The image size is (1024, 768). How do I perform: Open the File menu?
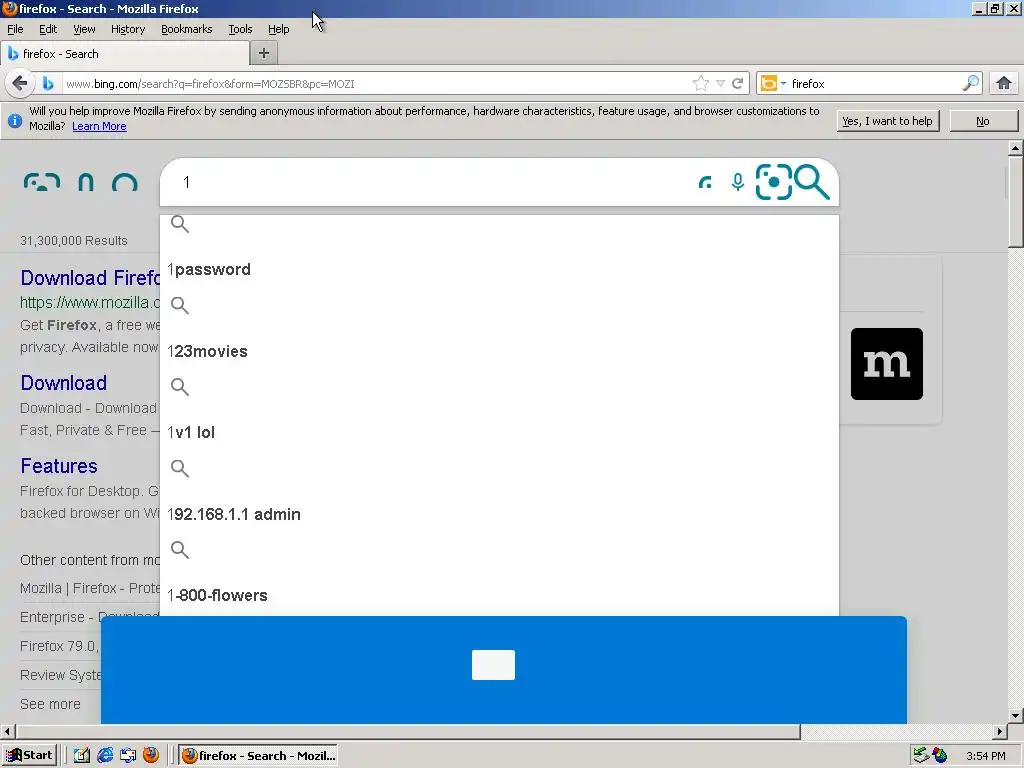tap(15, 29)
